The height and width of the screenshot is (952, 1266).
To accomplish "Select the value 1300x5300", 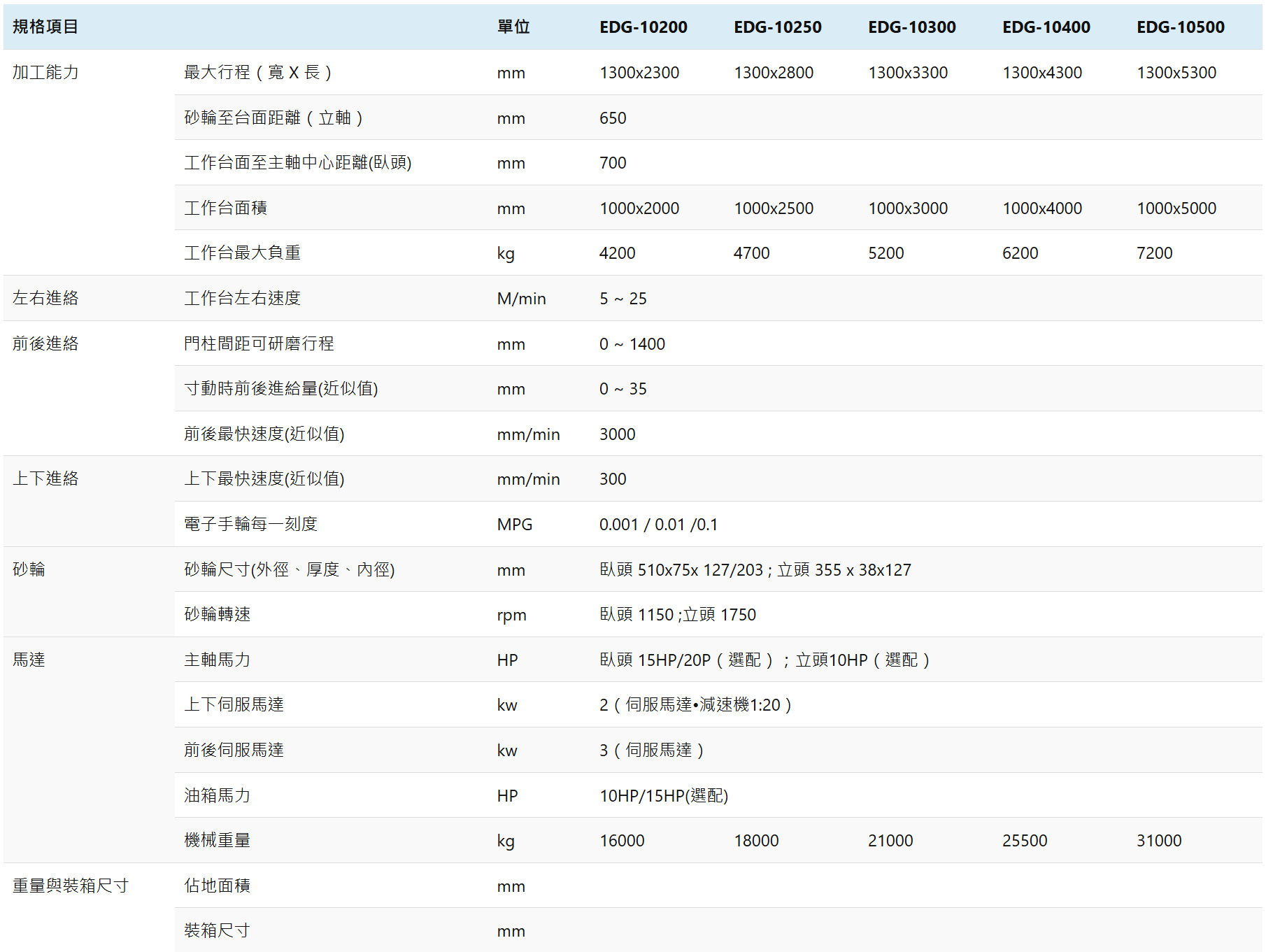I will coord(1176,73).
